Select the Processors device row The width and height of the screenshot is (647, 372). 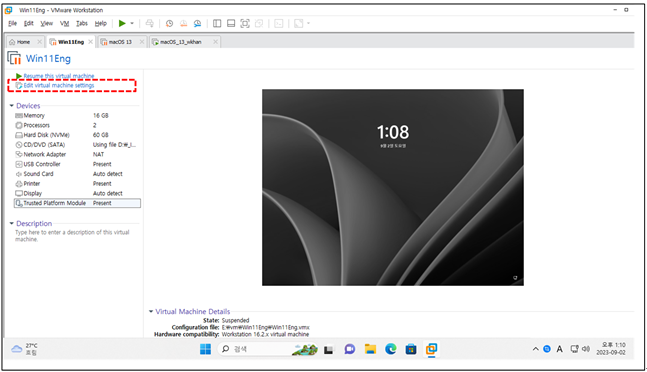pos(77,125)
